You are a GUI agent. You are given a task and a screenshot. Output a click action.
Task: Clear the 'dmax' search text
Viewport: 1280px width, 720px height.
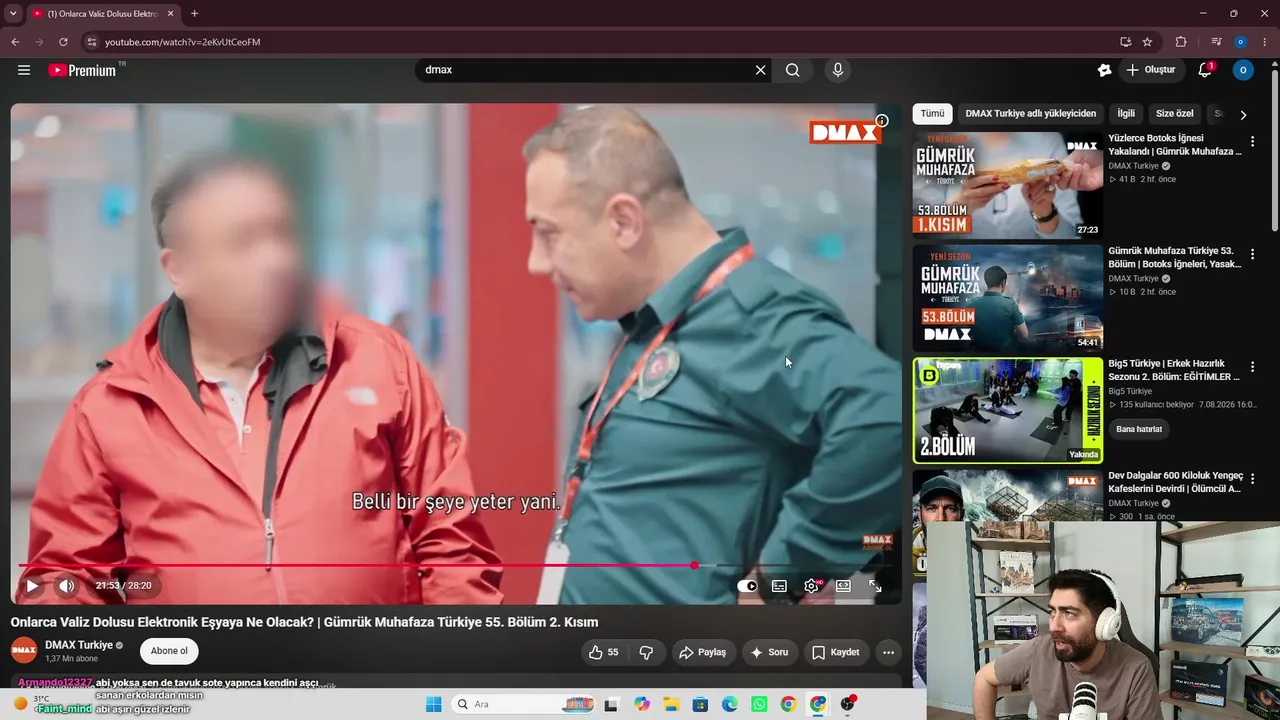click(x=760, y=70)
